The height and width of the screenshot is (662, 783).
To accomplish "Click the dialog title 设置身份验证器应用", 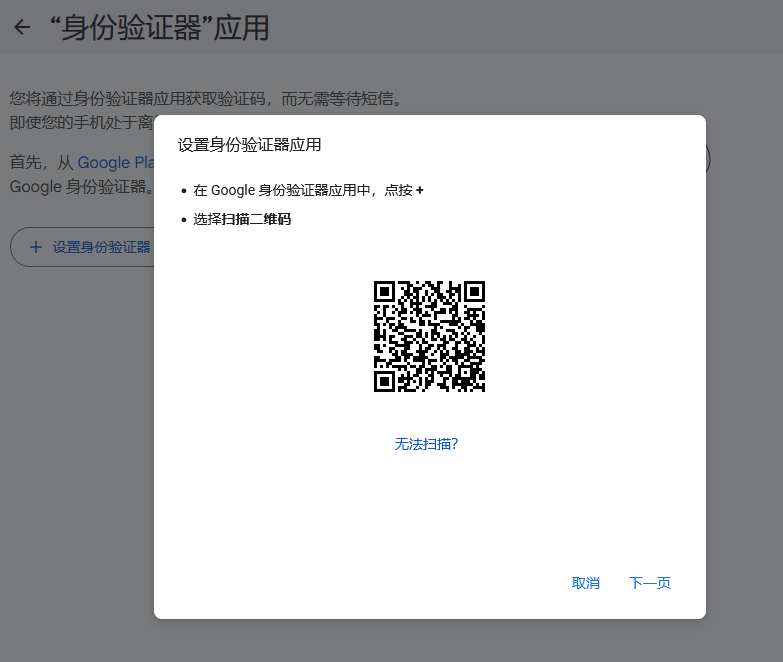I will [x=249, y=145].
